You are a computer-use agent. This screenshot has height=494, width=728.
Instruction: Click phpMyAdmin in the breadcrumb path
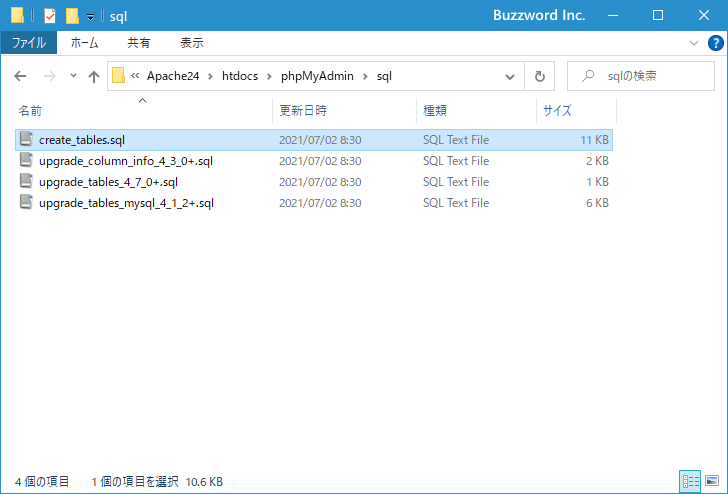pyautogui.click(x=312, y=76)
